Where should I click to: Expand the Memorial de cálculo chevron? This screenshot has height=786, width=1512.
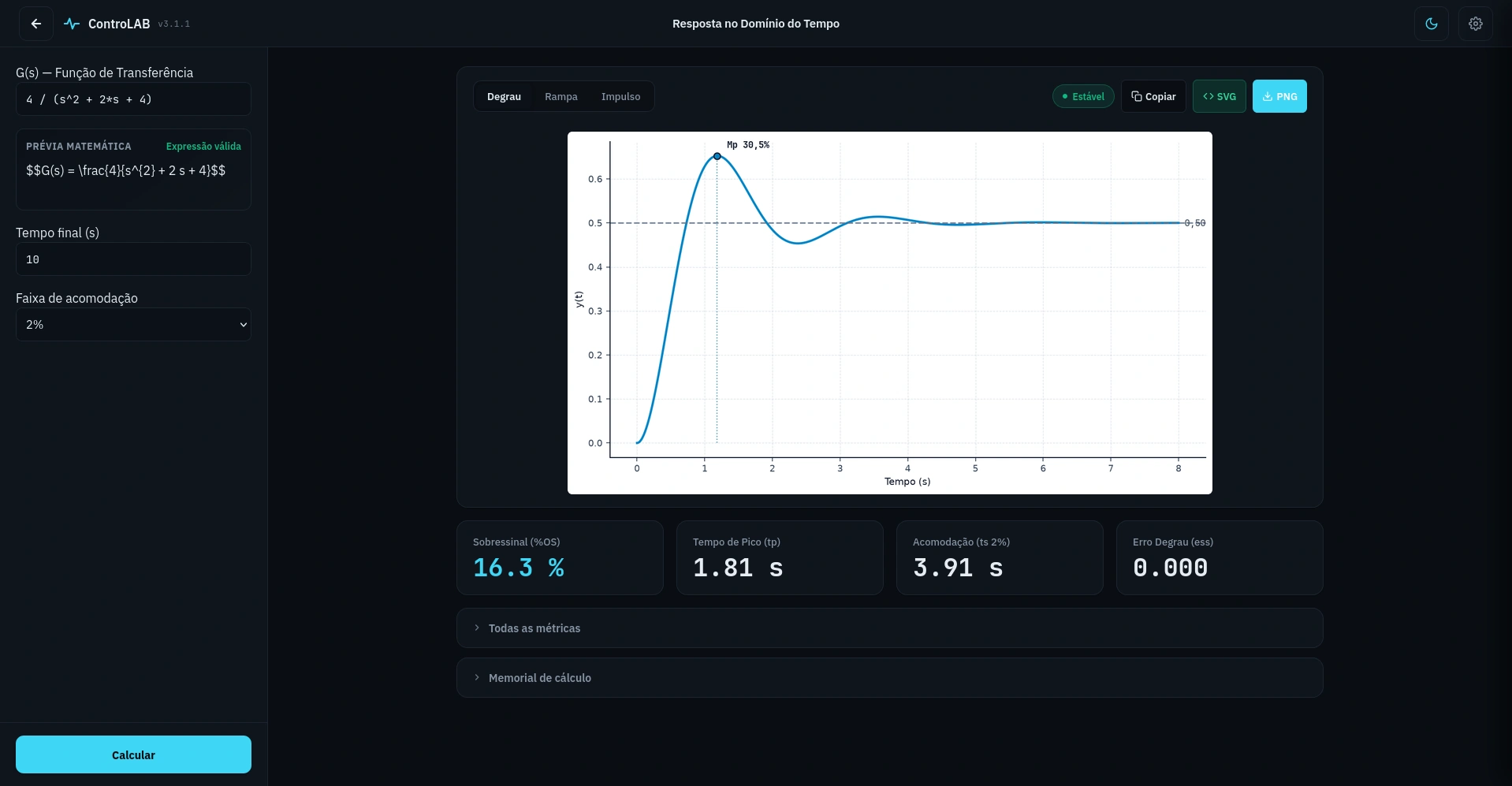477,677
